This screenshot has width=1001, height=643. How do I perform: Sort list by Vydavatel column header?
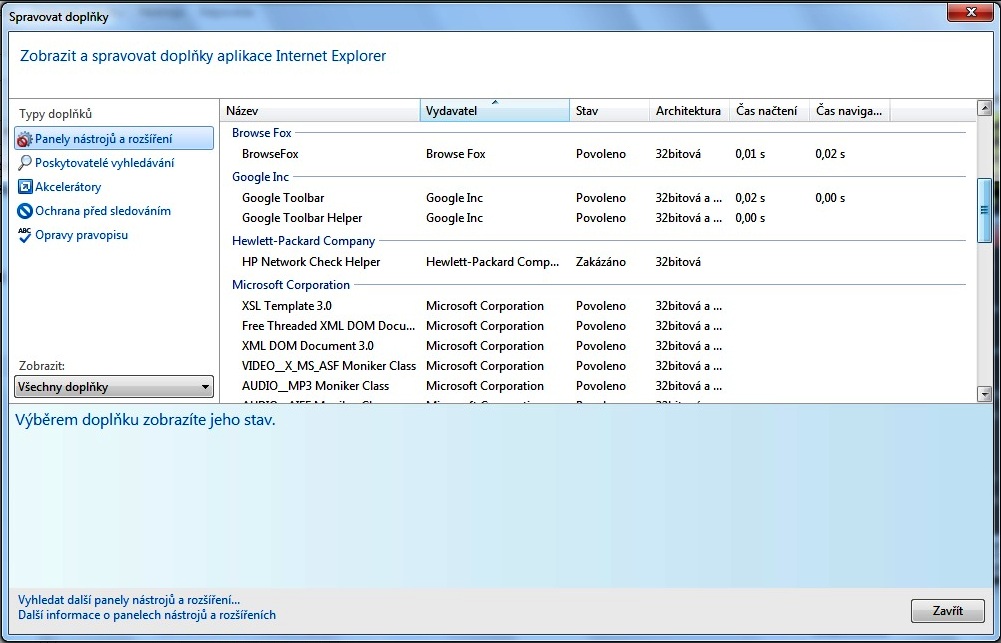tap(495, 111)
